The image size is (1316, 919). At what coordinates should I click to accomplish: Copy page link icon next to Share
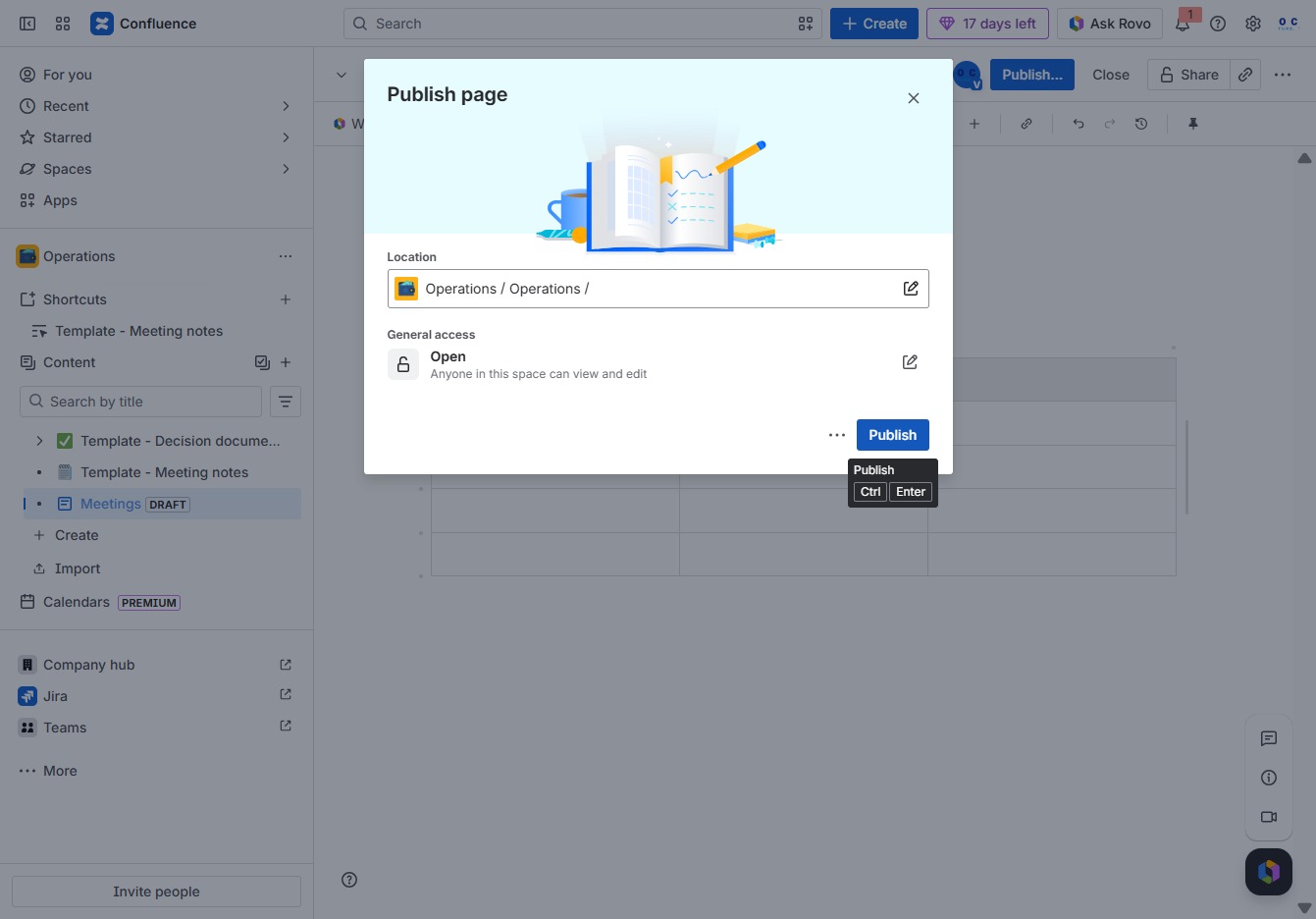coord(1245,75)
